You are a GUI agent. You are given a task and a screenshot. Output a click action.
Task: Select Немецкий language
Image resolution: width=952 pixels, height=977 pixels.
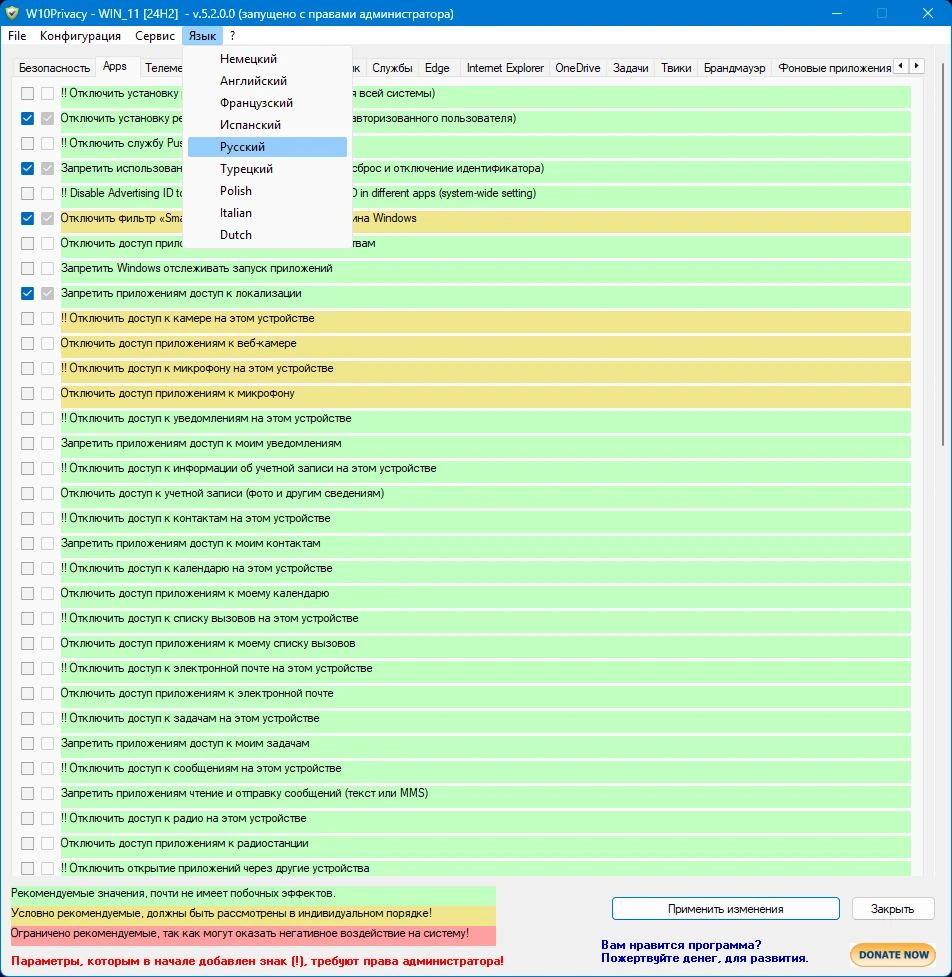pyautogui.click(x=267, y=59)
